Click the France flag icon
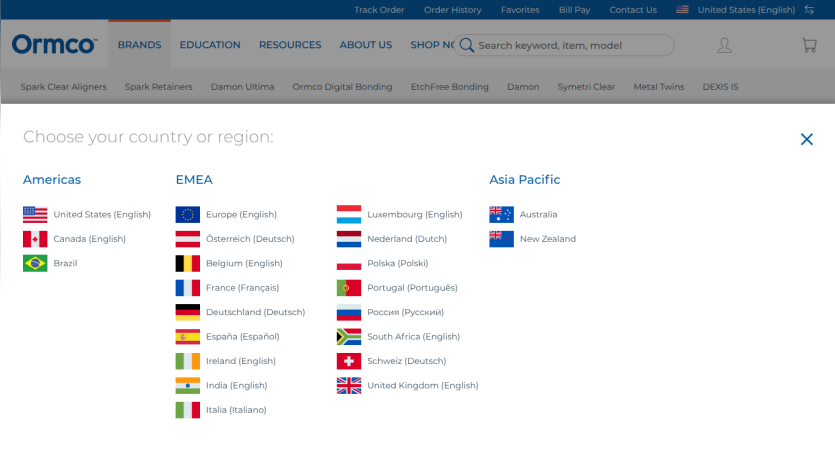Screen dimensions: 835x469 click(188, 288)
